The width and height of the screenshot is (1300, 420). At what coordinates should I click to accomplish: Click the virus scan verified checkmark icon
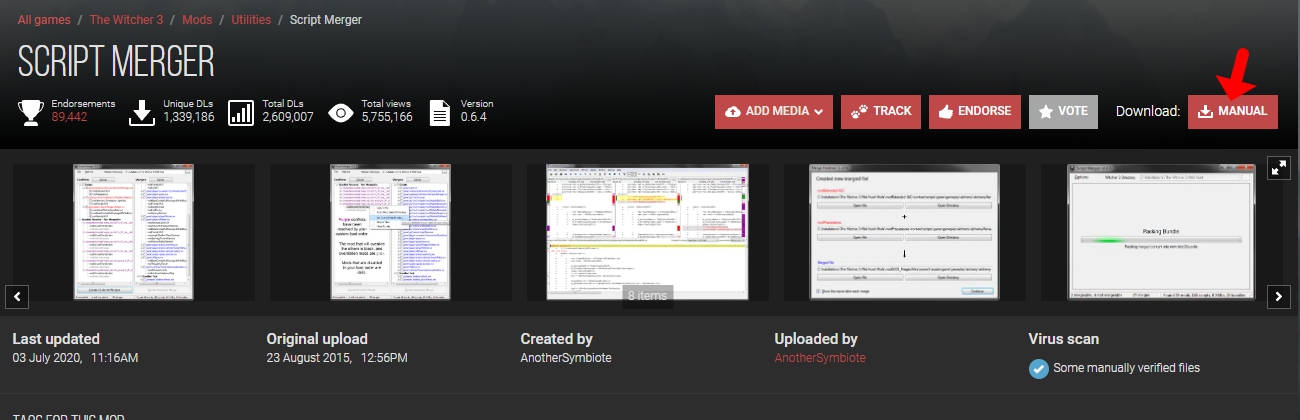point(1039,368)
